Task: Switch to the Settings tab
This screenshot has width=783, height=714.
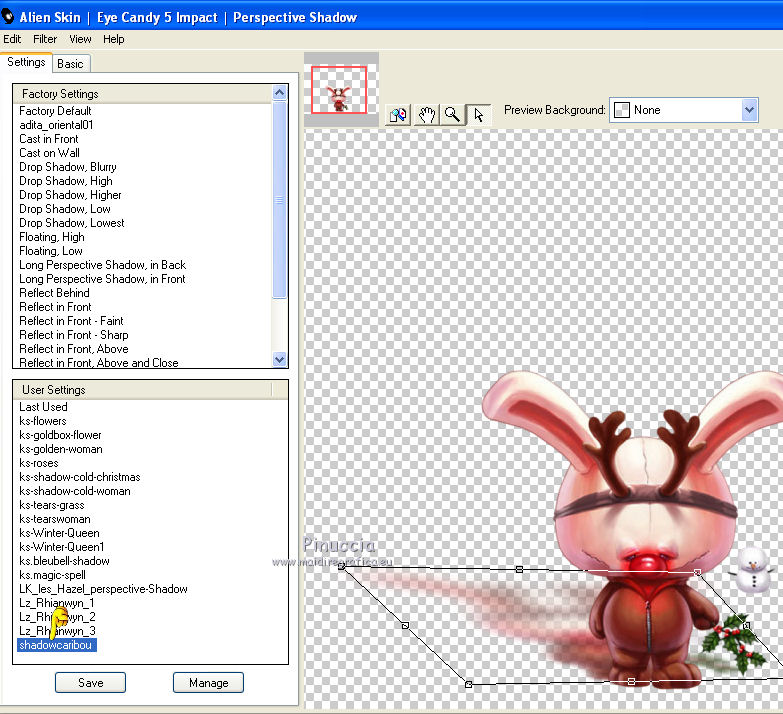Action: tap(26, 62)
